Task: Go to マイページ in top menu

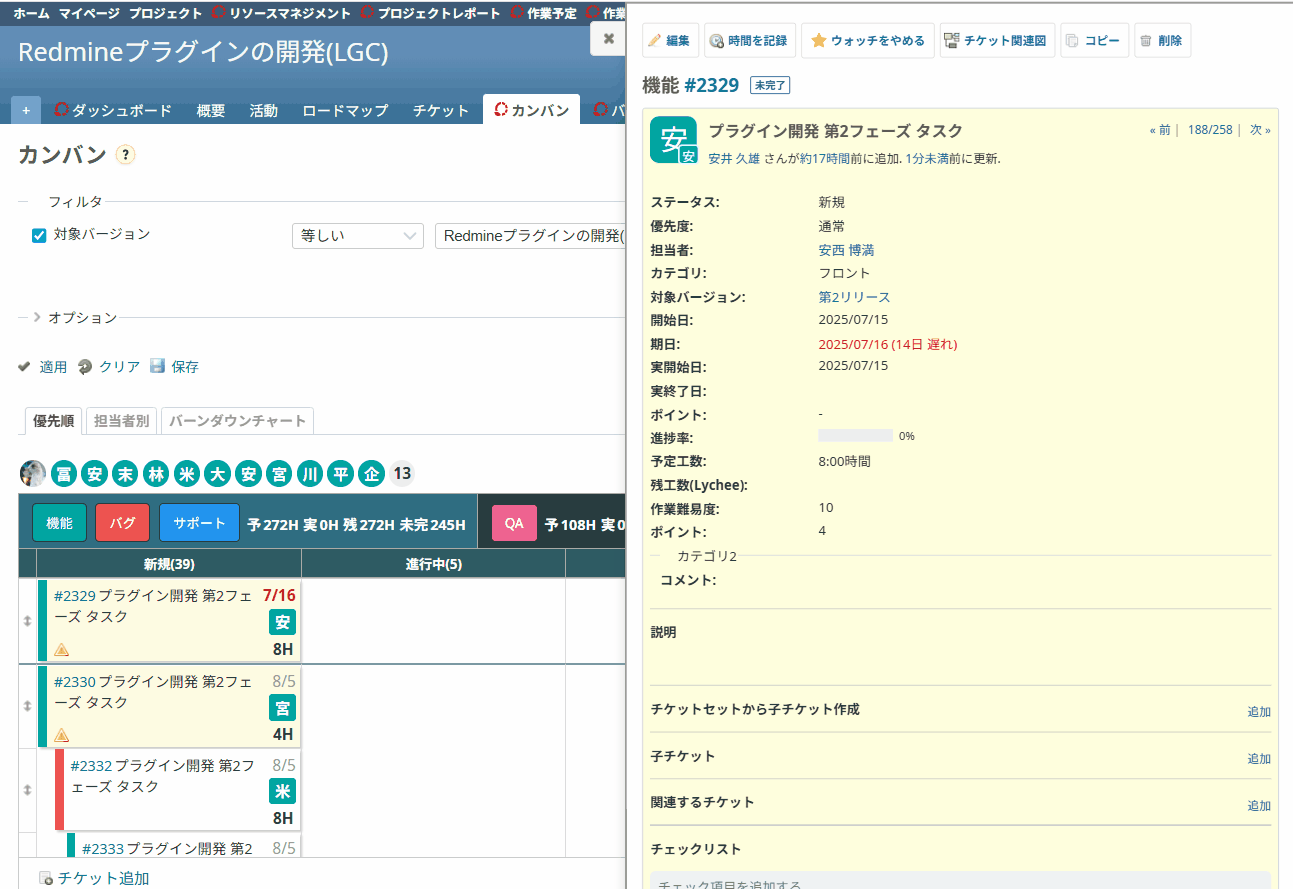Action: pyautogui.click(x=89, y=13)
